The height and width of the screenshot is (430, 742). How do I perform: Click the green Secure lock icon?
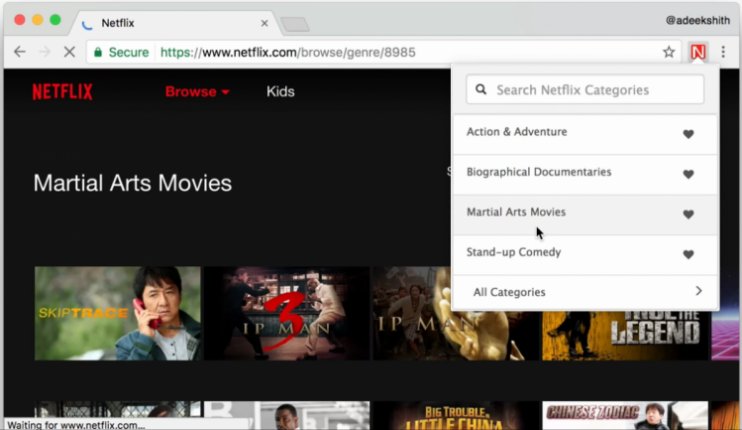(98, 52)
